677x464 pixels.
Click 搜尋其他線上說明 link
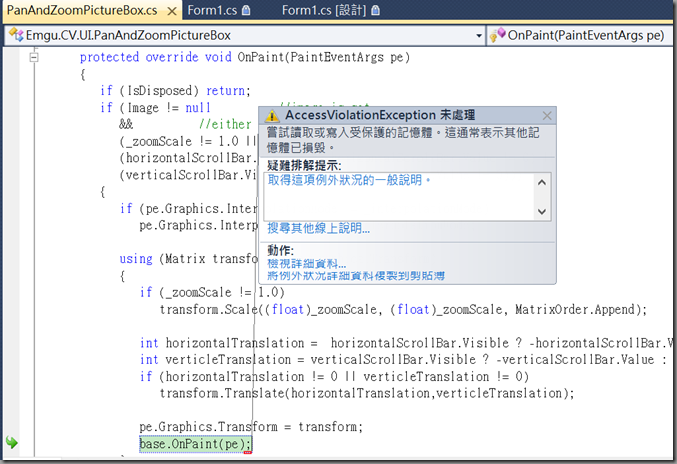click(319, 228)
